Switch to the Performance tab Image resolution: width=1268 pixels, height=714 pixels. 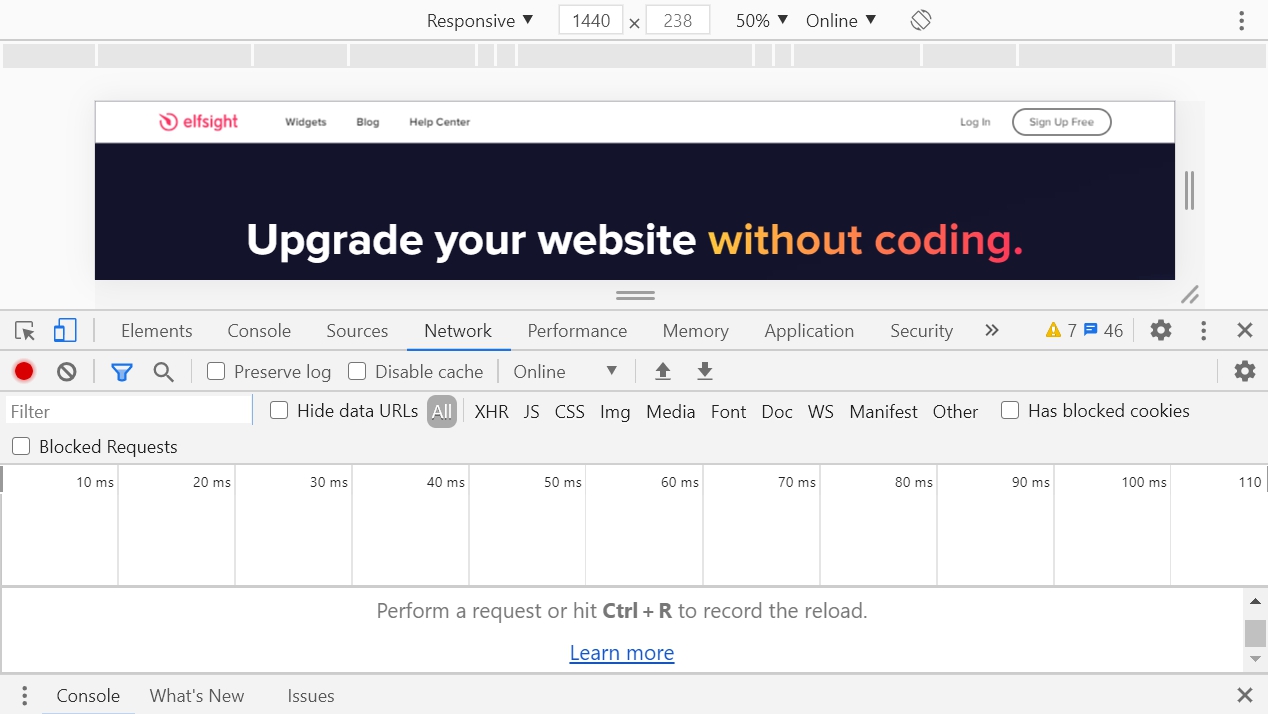(577, 330)
